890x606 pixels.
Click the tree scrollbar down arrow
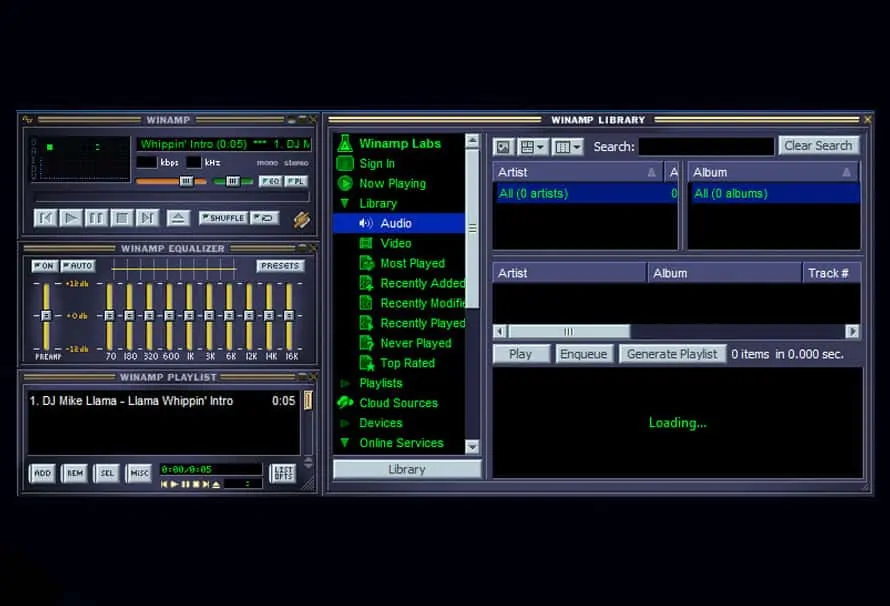(x=472, y=447)
